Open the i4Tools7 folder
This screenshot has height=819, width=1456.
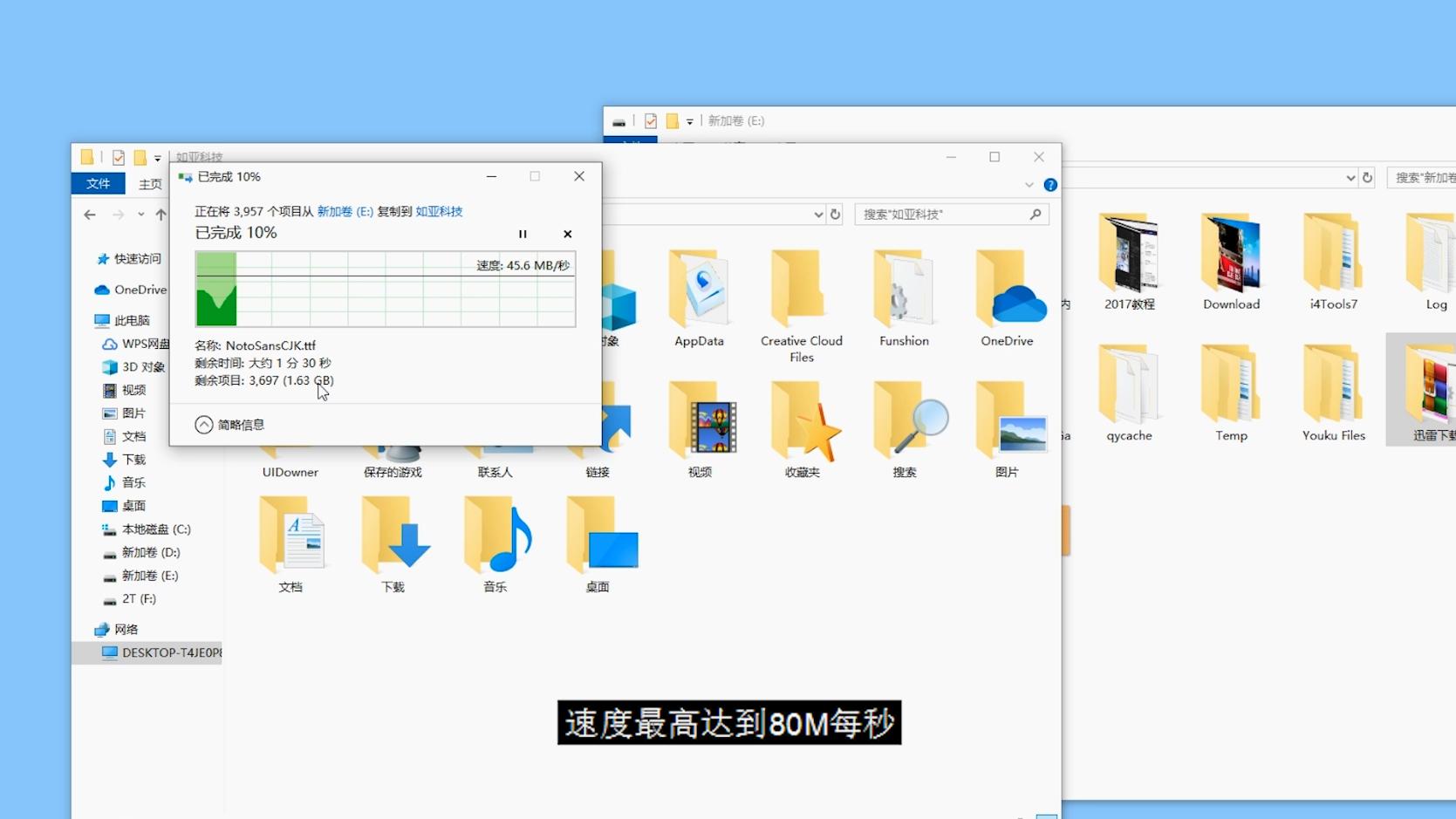(1332, 262)
